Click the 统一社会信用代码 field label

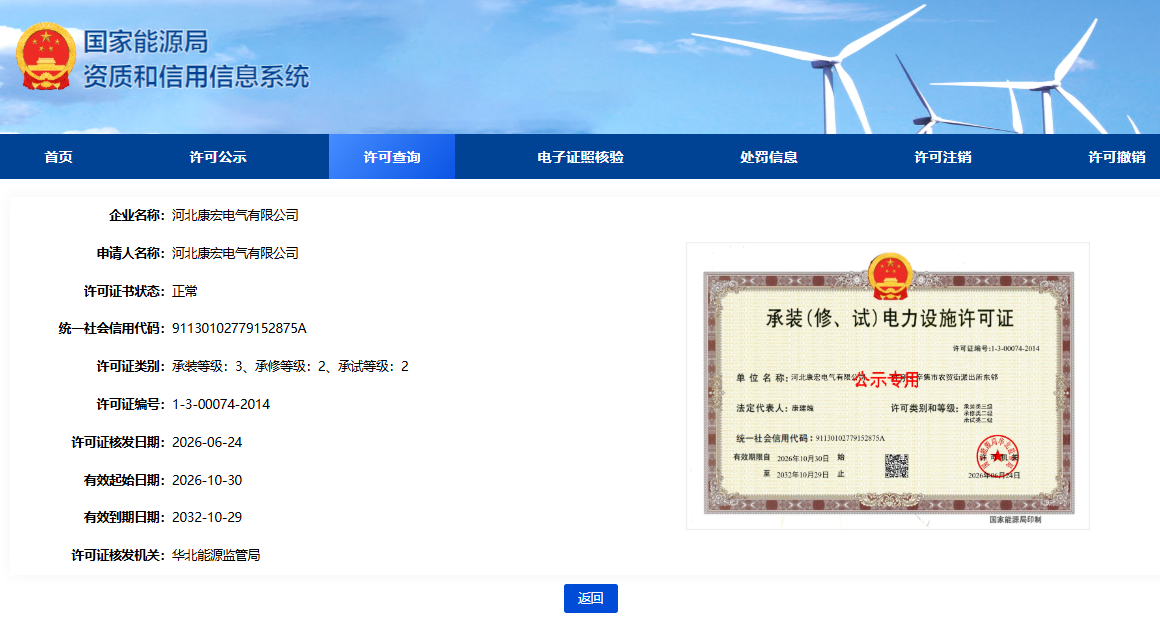tap(112, 328)
